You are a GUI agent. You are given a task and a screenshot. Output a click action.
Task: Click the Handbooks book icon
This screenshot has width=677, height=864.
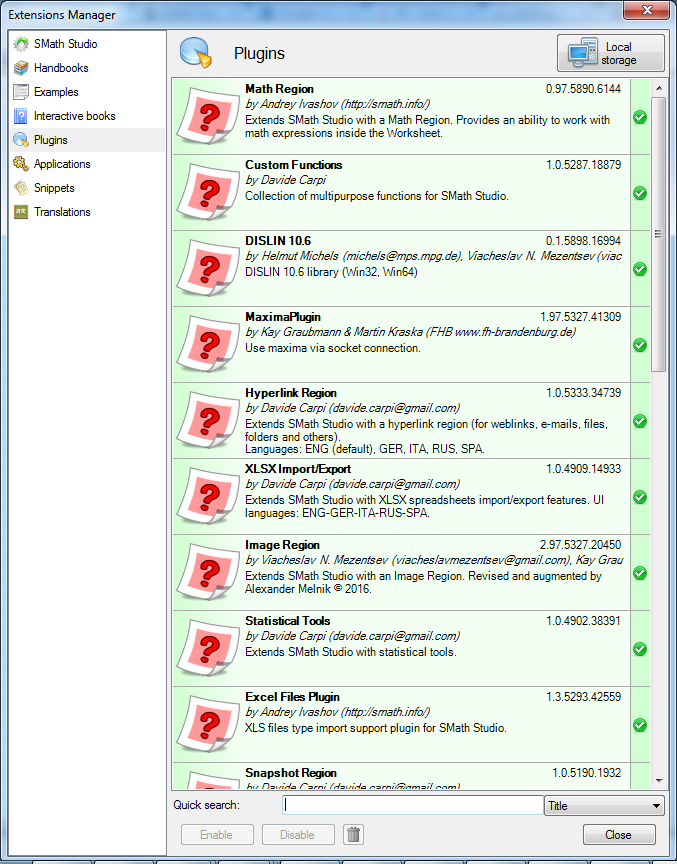[21, 68]
